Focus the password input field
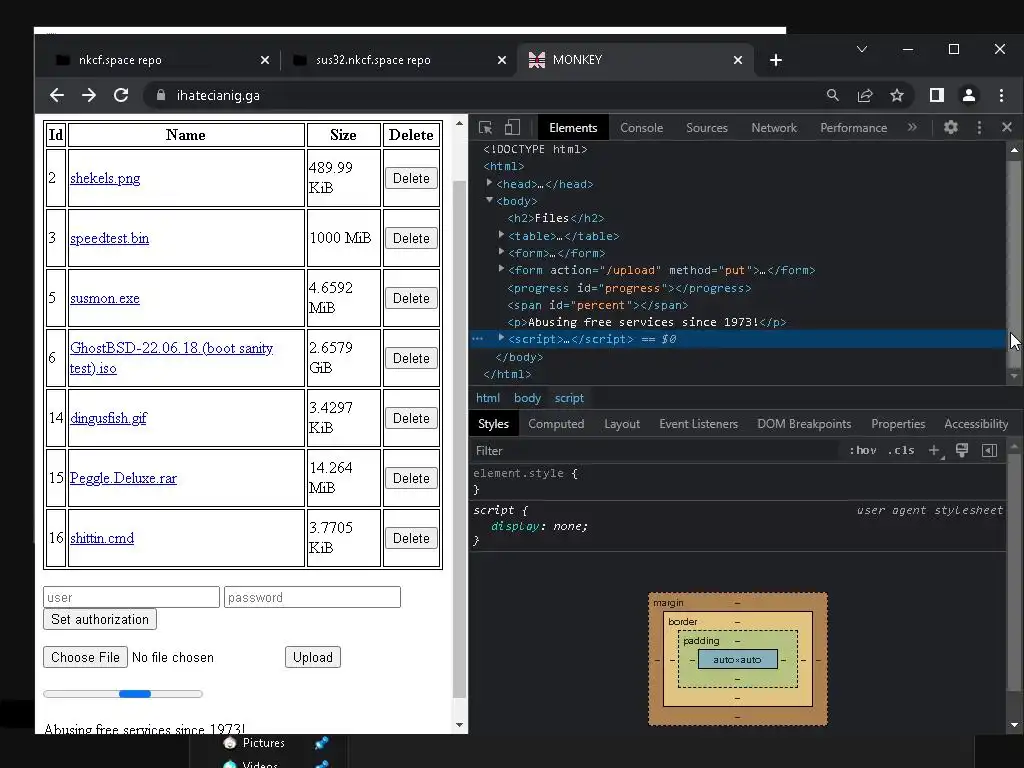The width and height of the screenshot is (1024, 768). [x=312, y=597]
